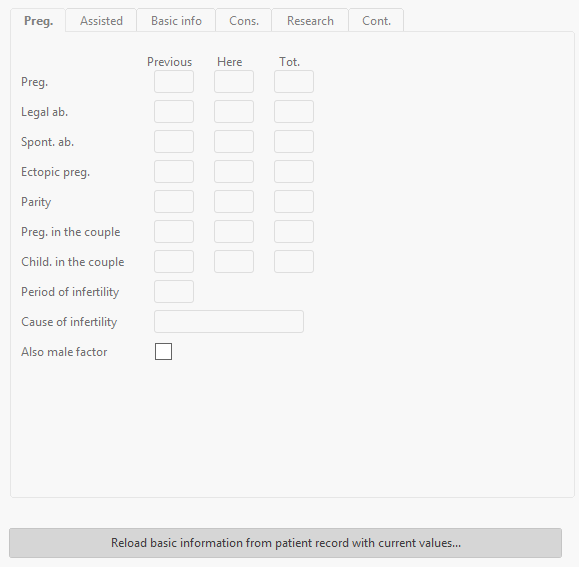Select the Preg. tab
579x567 pixels.
point(38,21)
